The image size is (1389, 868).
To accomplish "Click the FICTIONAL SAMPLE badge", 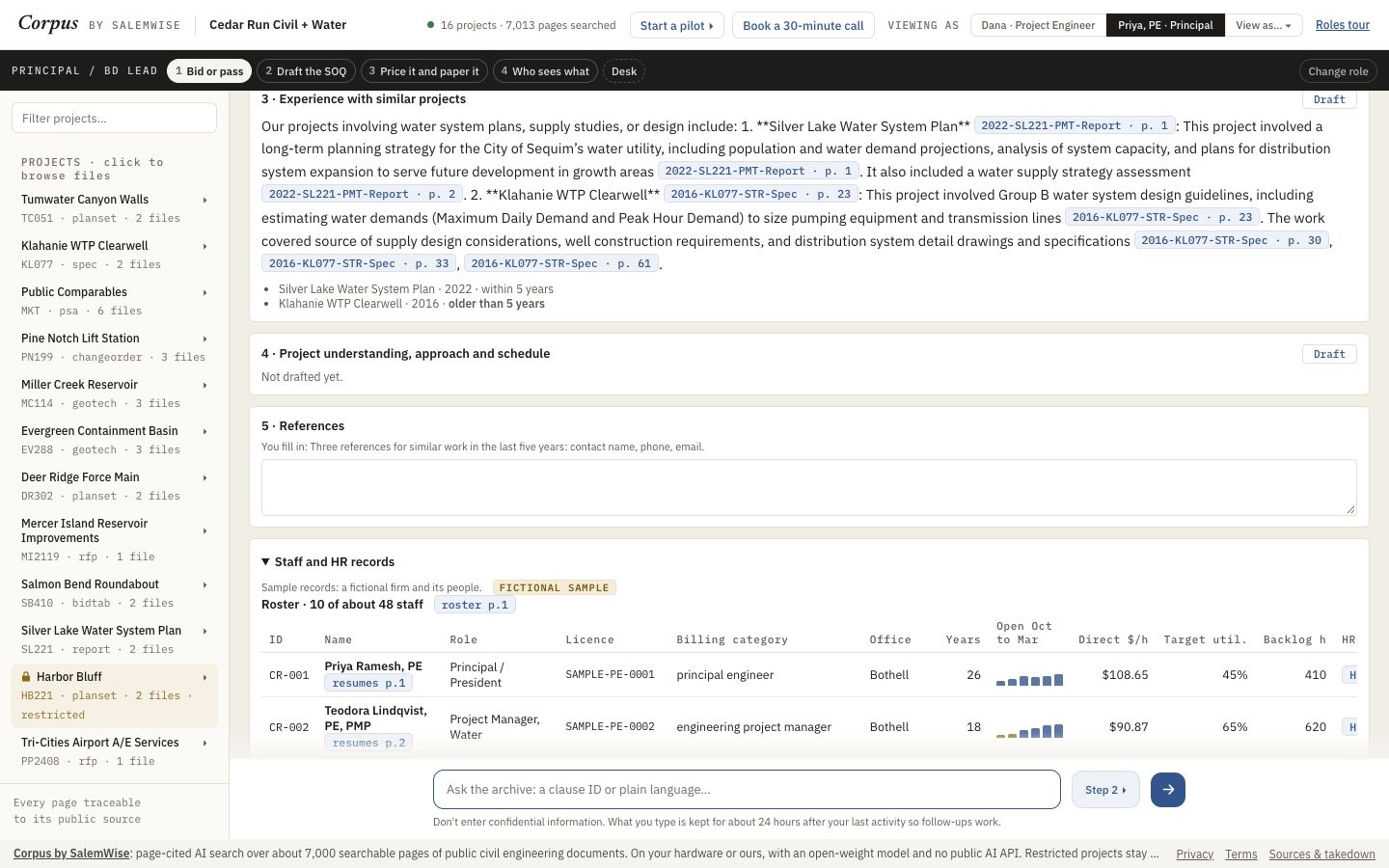I will pyautogui.click(x=554, y=587).
